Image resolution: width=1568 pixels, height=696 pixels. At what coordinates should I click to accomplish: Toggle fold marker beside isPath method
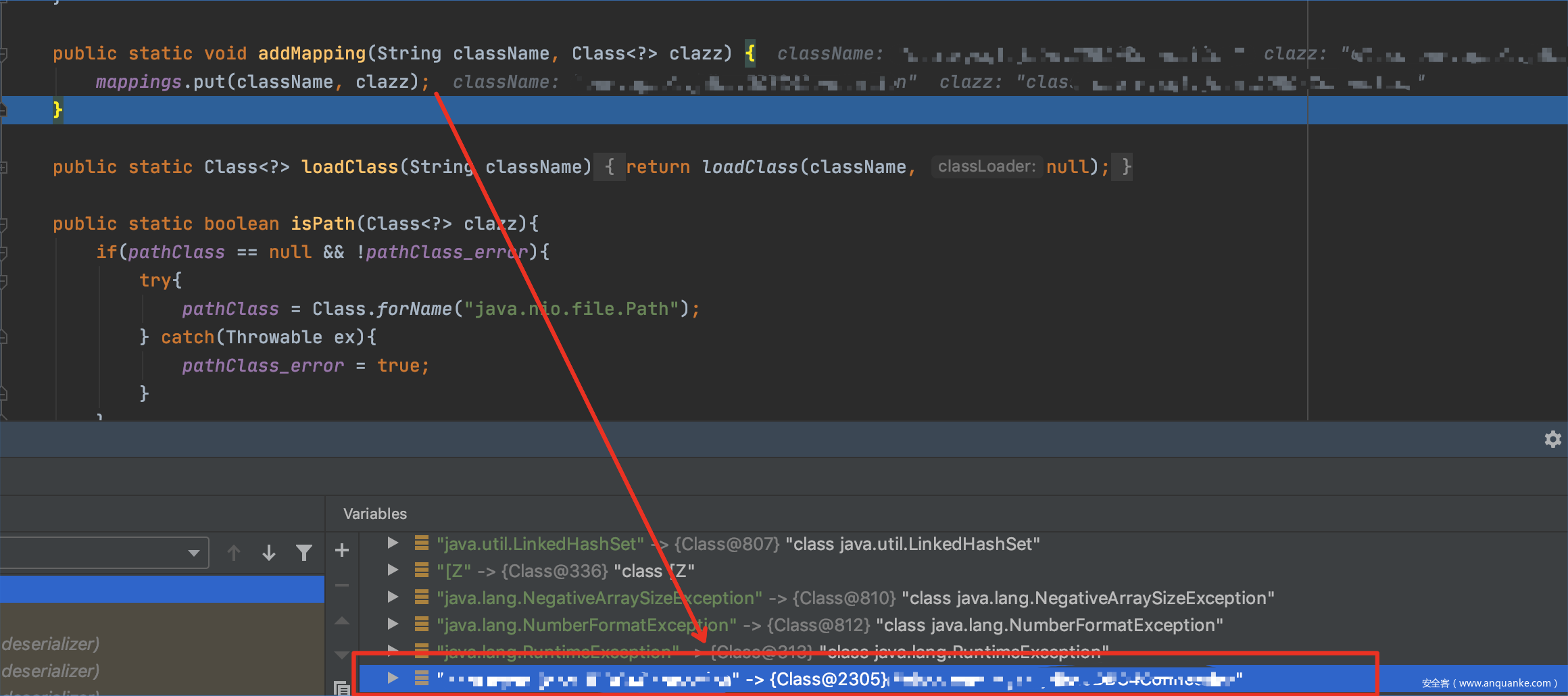pyautogui.click(x=4, y=224)
